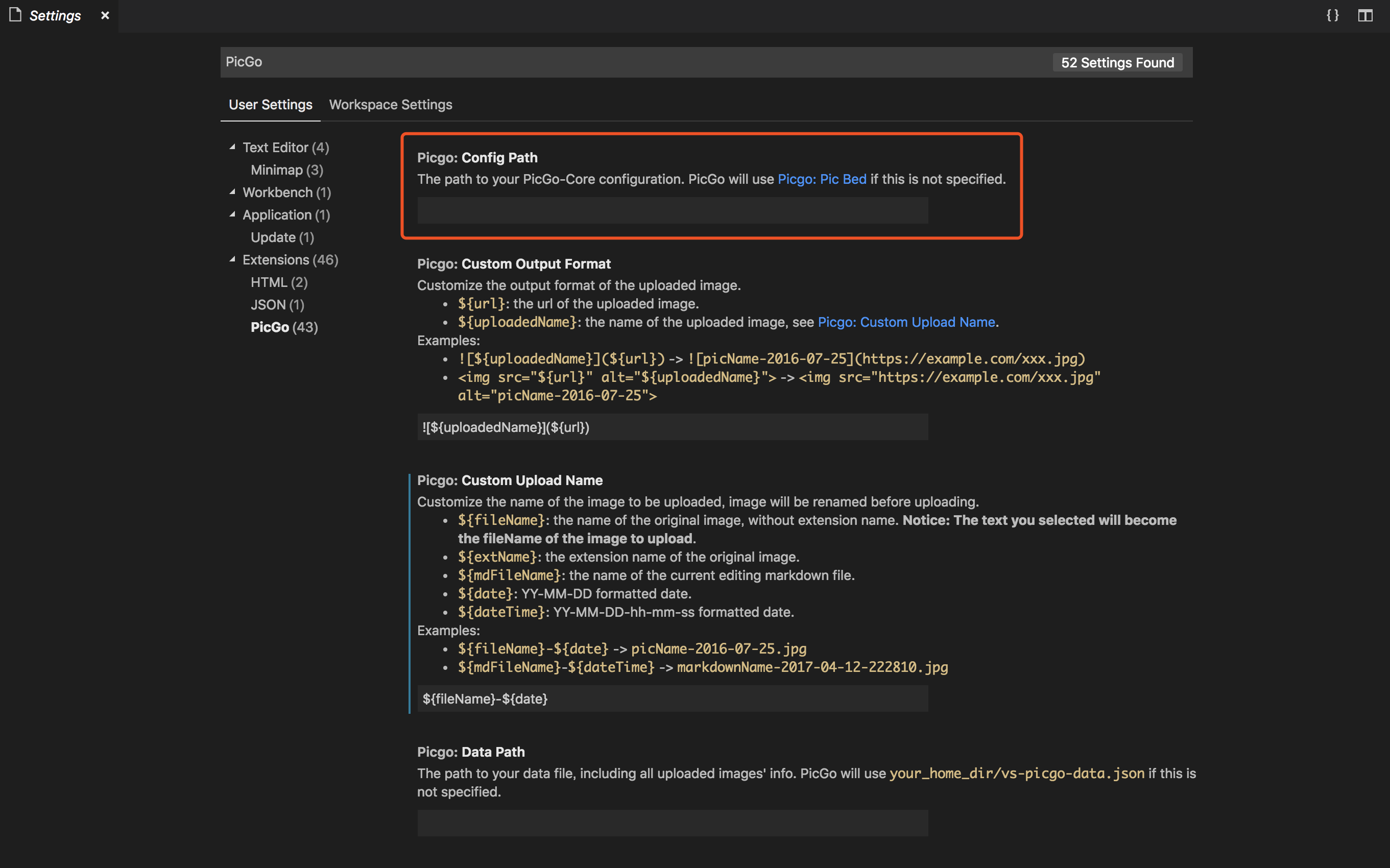Collapse the Extensions tree arrow
1390x868 pixels.
(x=232, y=259)
